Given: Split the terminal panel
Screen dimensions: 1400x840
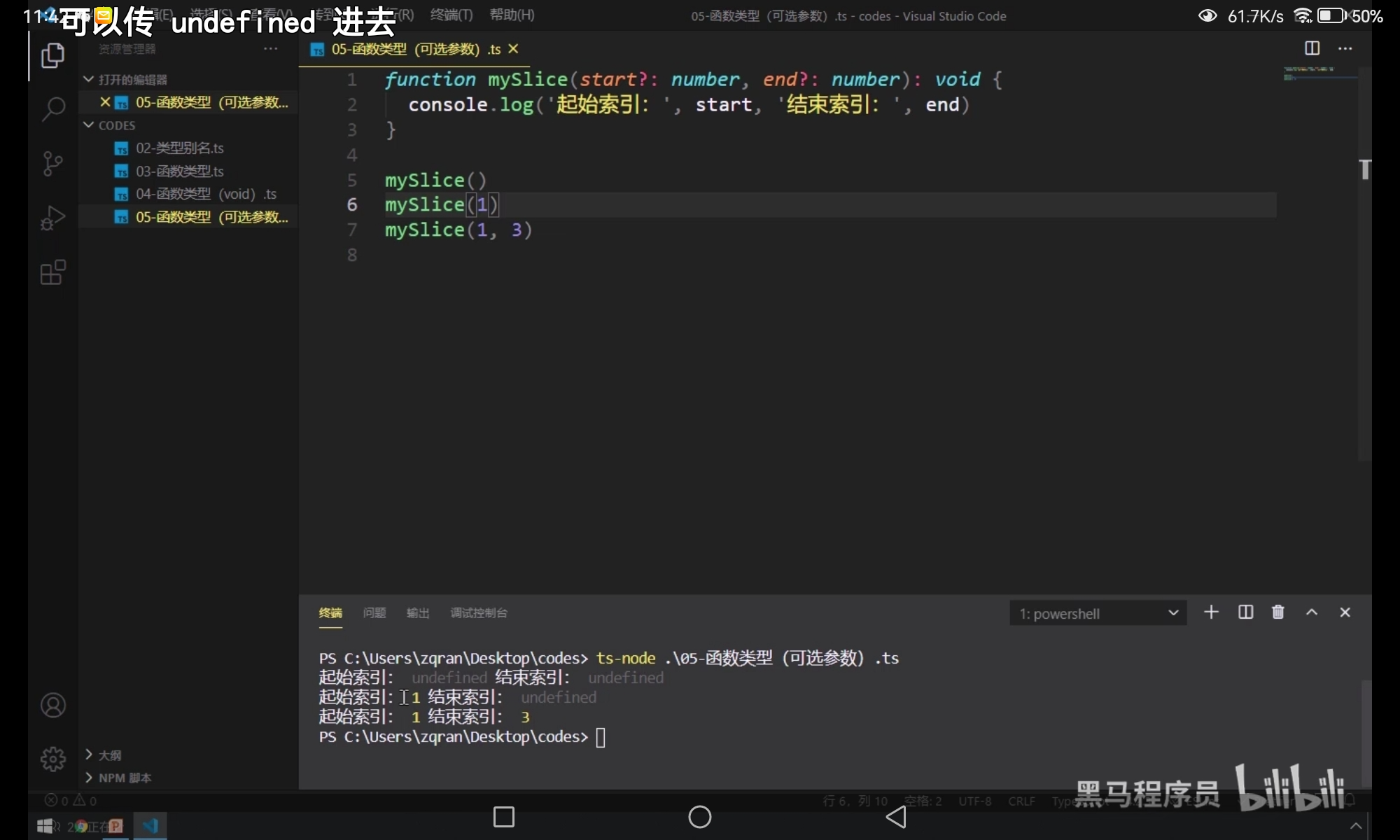Looking at the screenshot, I should [x=1245, y=612].
